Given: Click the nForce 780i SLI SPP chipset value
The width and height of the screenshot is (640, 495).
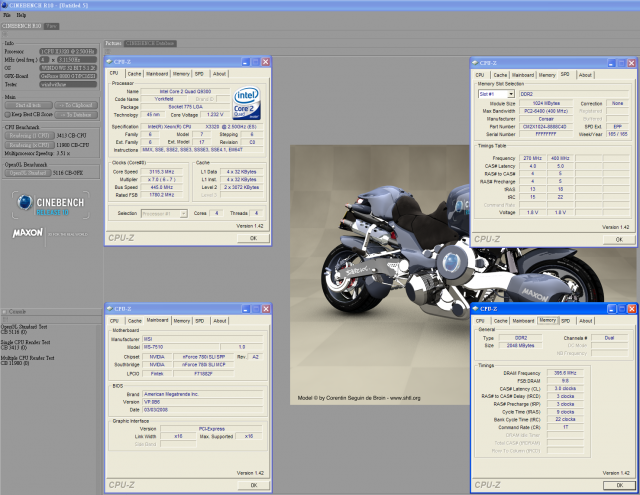Looking at the screenshot, I should point(203,357).
